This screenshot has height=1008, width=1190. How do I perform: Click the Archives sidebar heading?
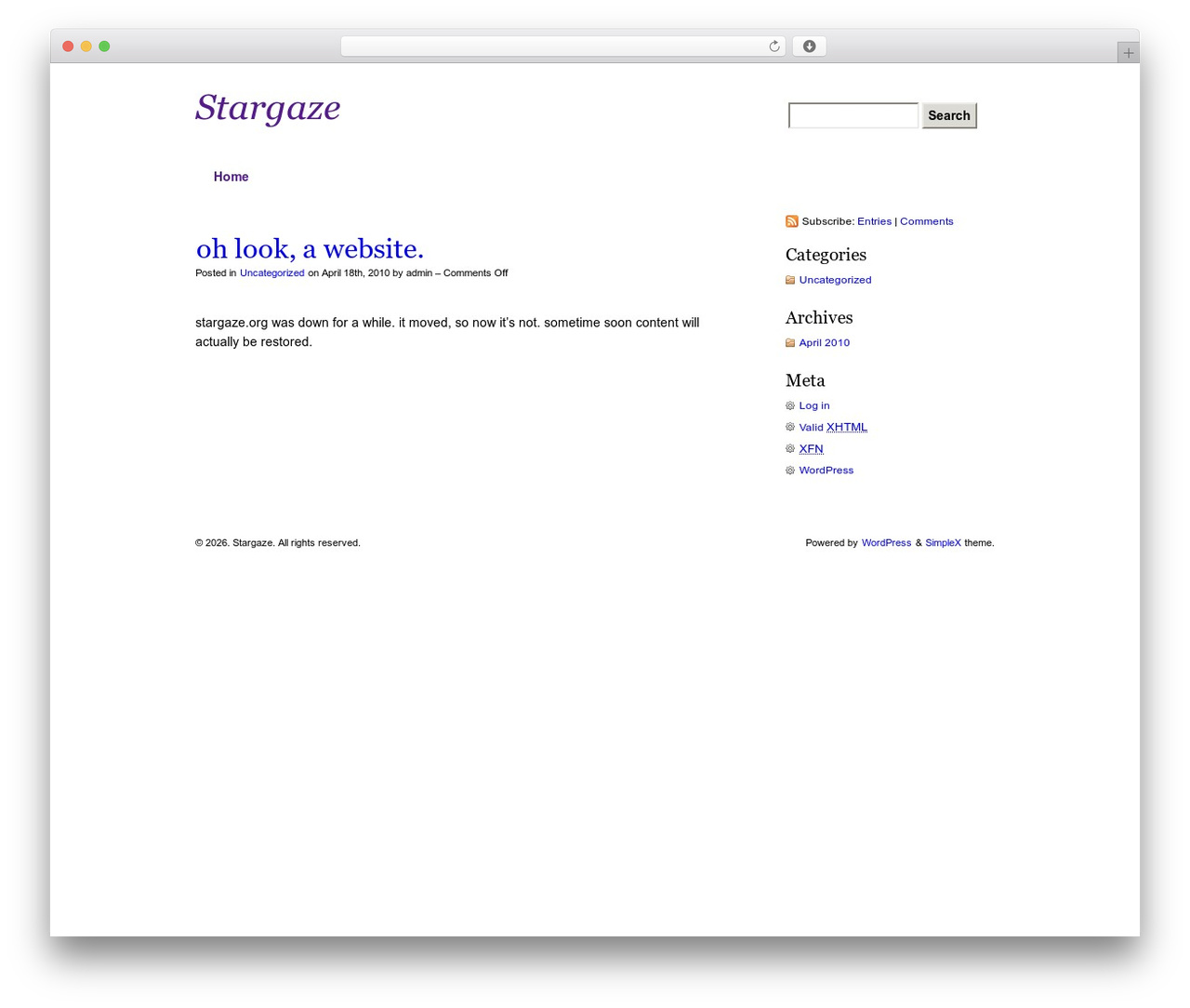(x=819, y=318)
